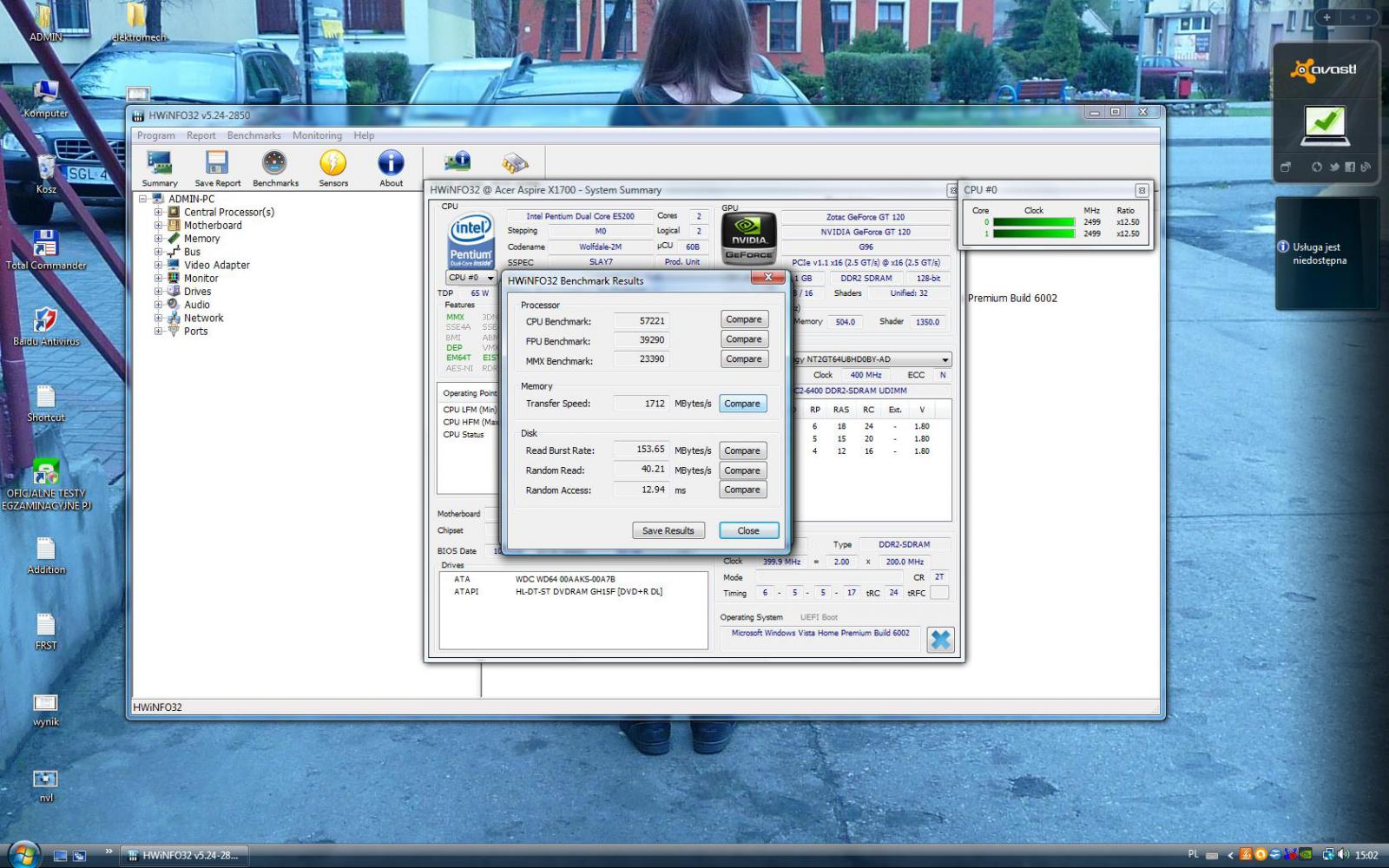Click the avast status laptop gadget
Image resolution: width=1389 pixels, height=868 pixels.
[x=1326, y=127]
